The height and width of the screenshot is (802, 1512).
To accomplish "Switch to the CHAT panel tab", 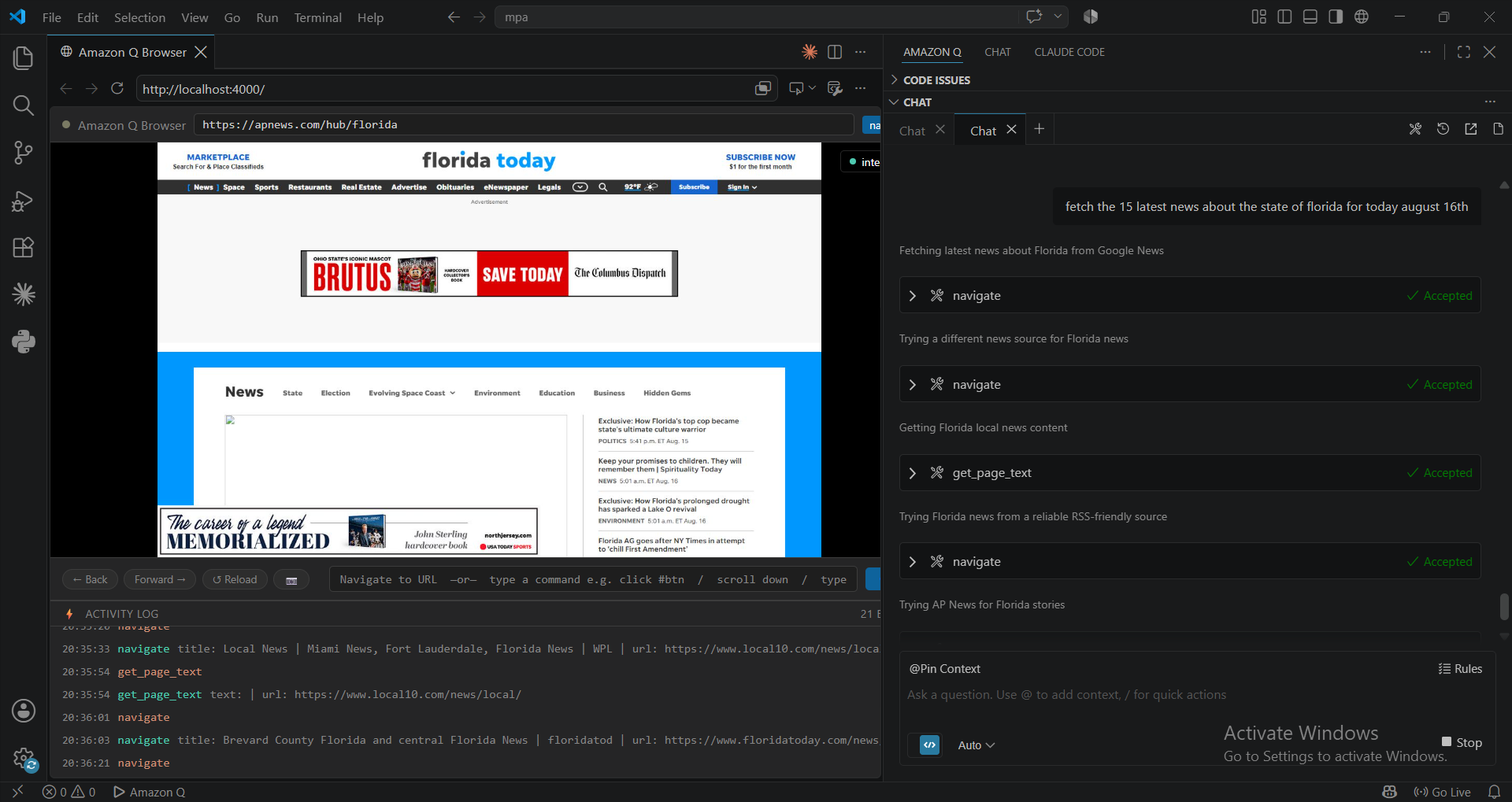I will tap(997, 52).
